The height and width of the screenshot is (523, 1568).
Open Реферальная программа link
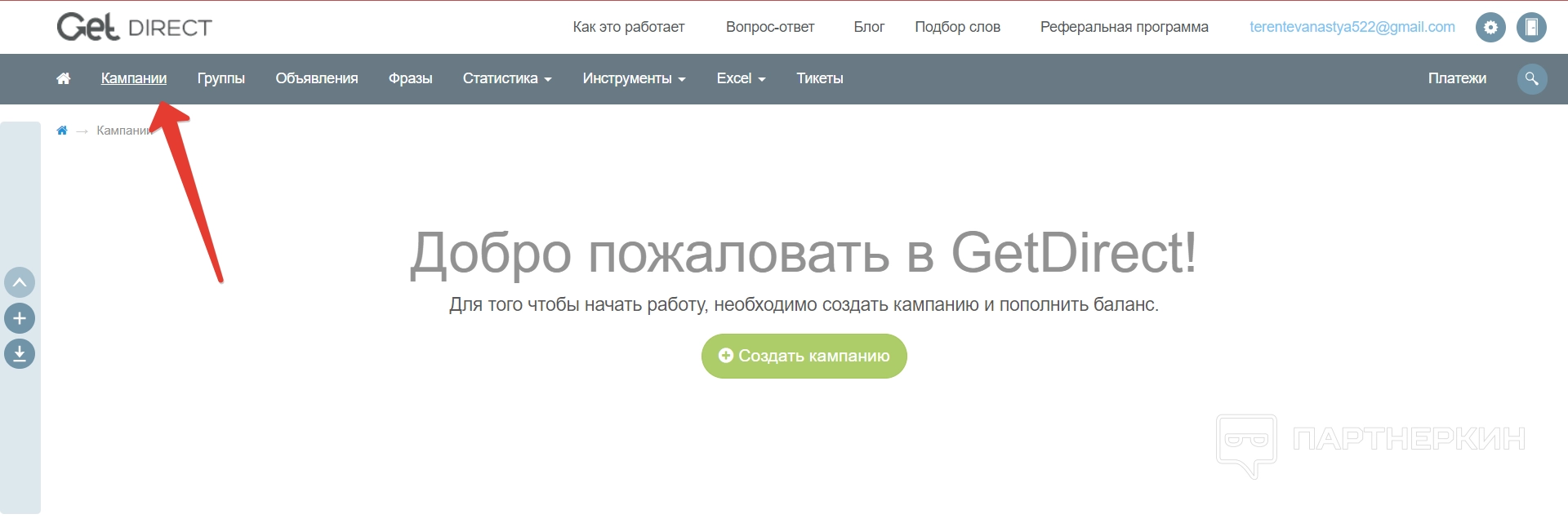point(1125,27)
